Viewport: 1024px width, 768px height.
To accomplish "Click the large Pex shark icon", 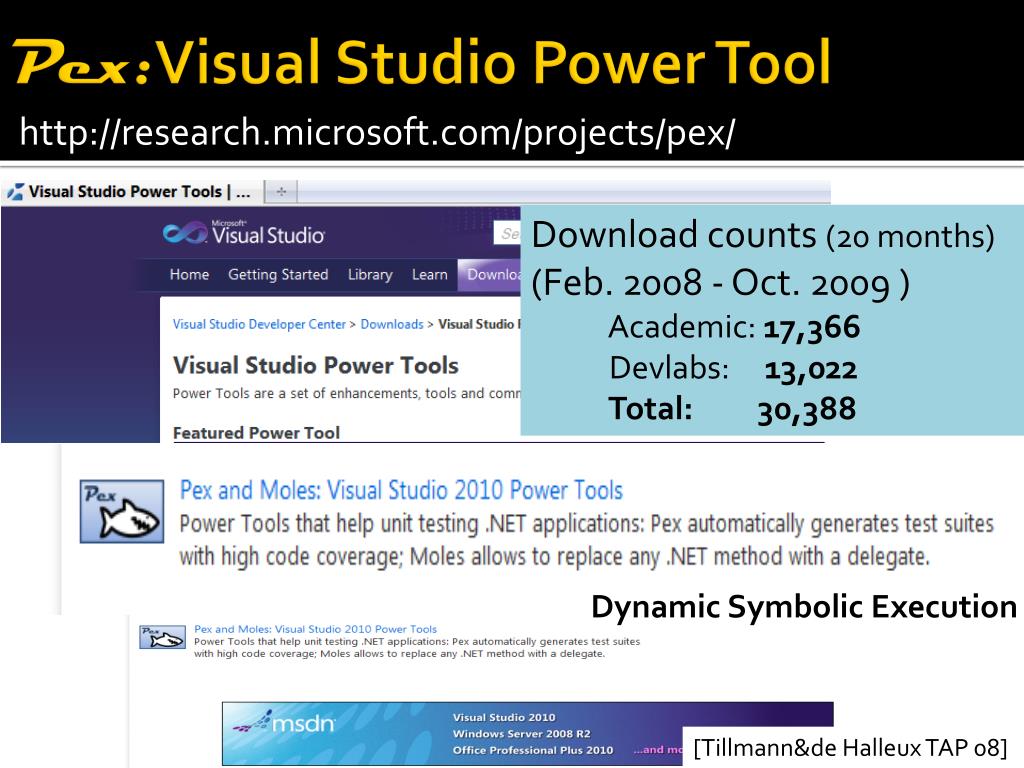I will click(122, 511).
